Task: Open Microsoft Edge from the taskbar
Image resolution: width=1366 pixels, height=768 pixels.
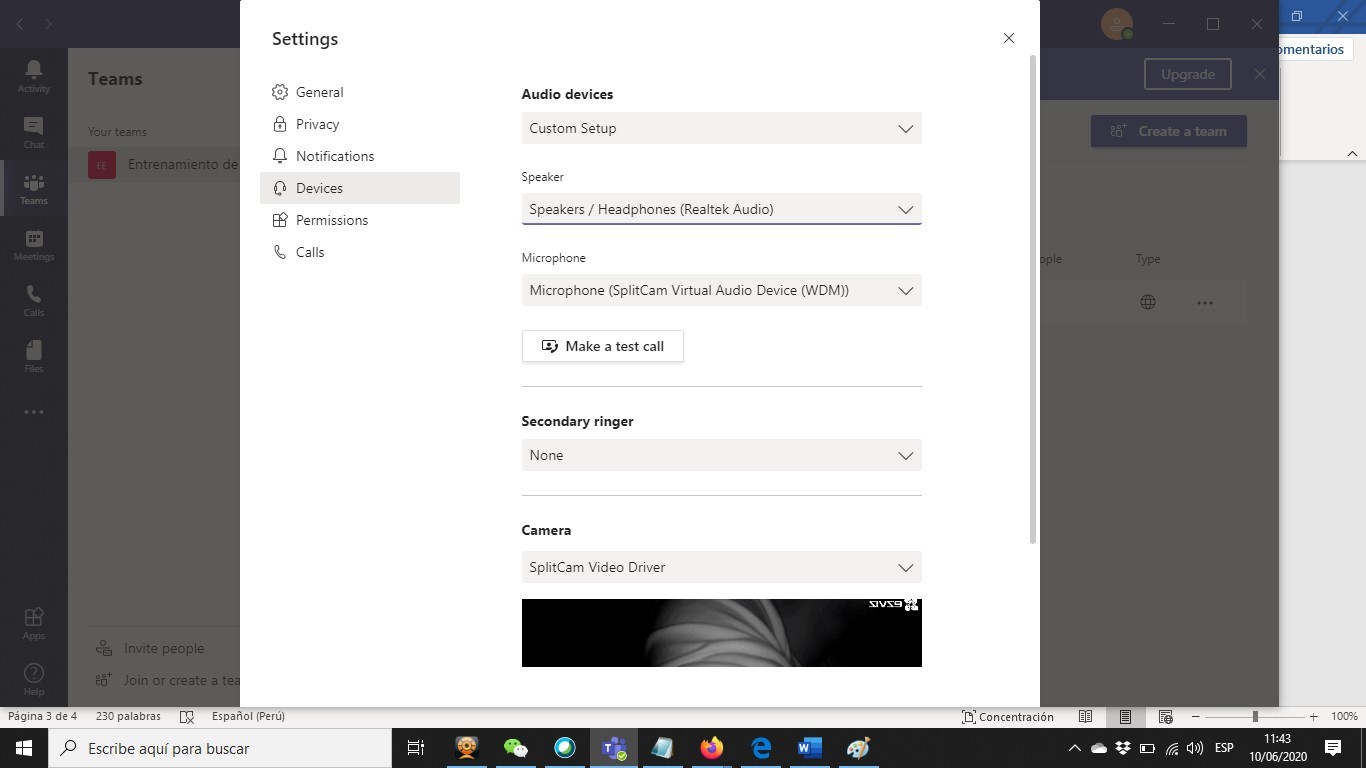Action: (x=761, y=748)
